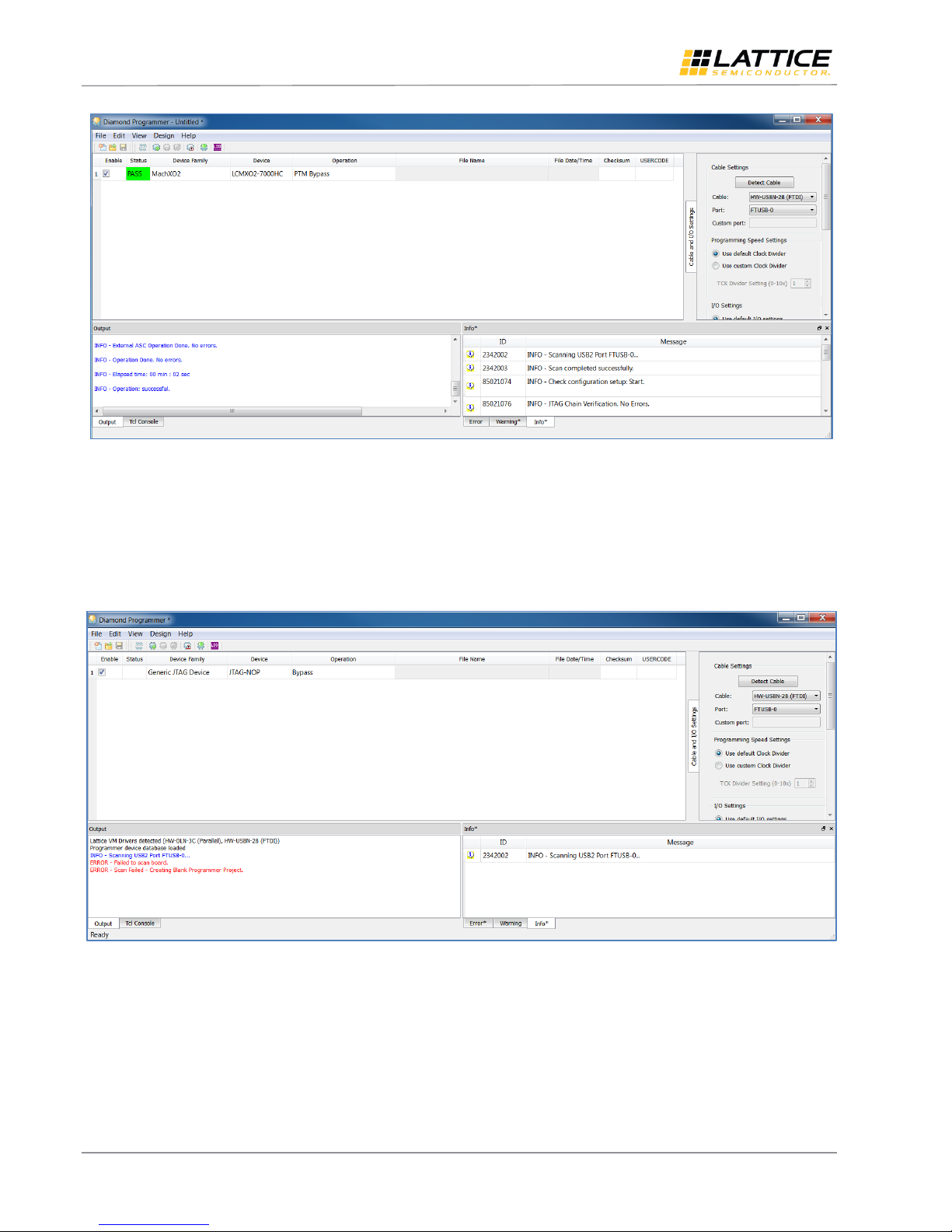This screenshot has height=1232, width=952.
Task: Click Device Properties icon in lower window toolbar
Action: click(x=173, y=646)
